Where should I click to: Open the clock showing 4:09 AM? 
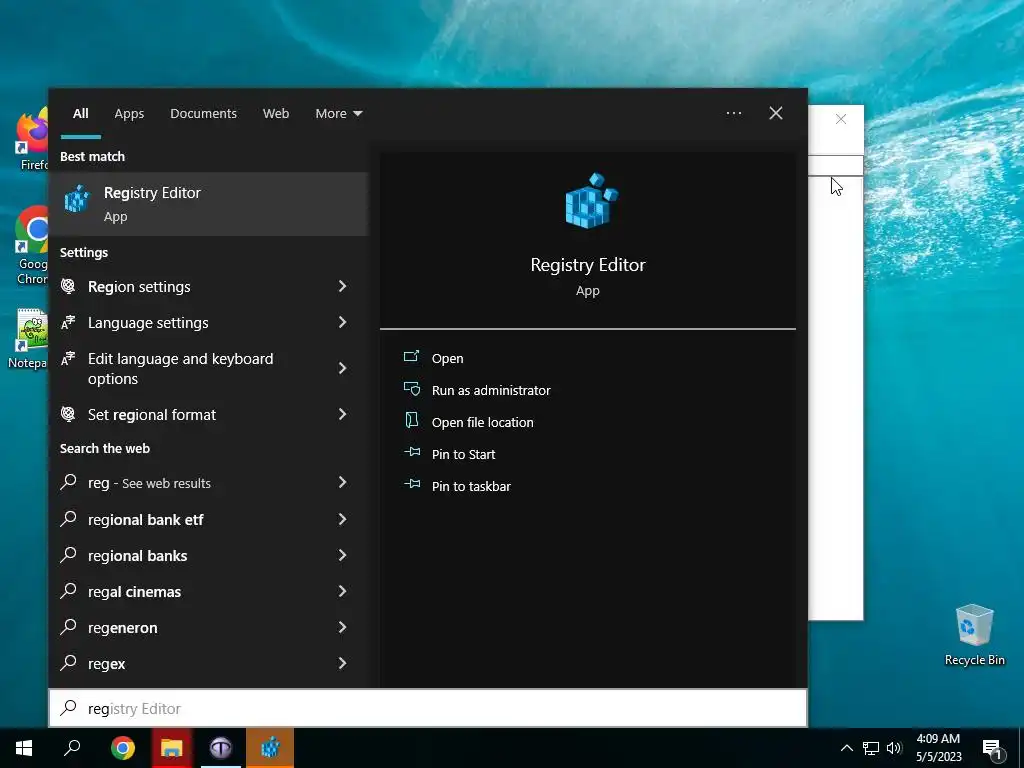[938, 748]
